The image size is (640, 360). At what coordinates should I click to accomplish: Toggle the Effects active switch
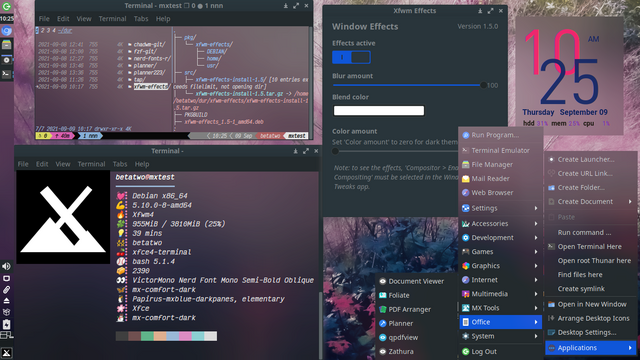coord(351,57)
